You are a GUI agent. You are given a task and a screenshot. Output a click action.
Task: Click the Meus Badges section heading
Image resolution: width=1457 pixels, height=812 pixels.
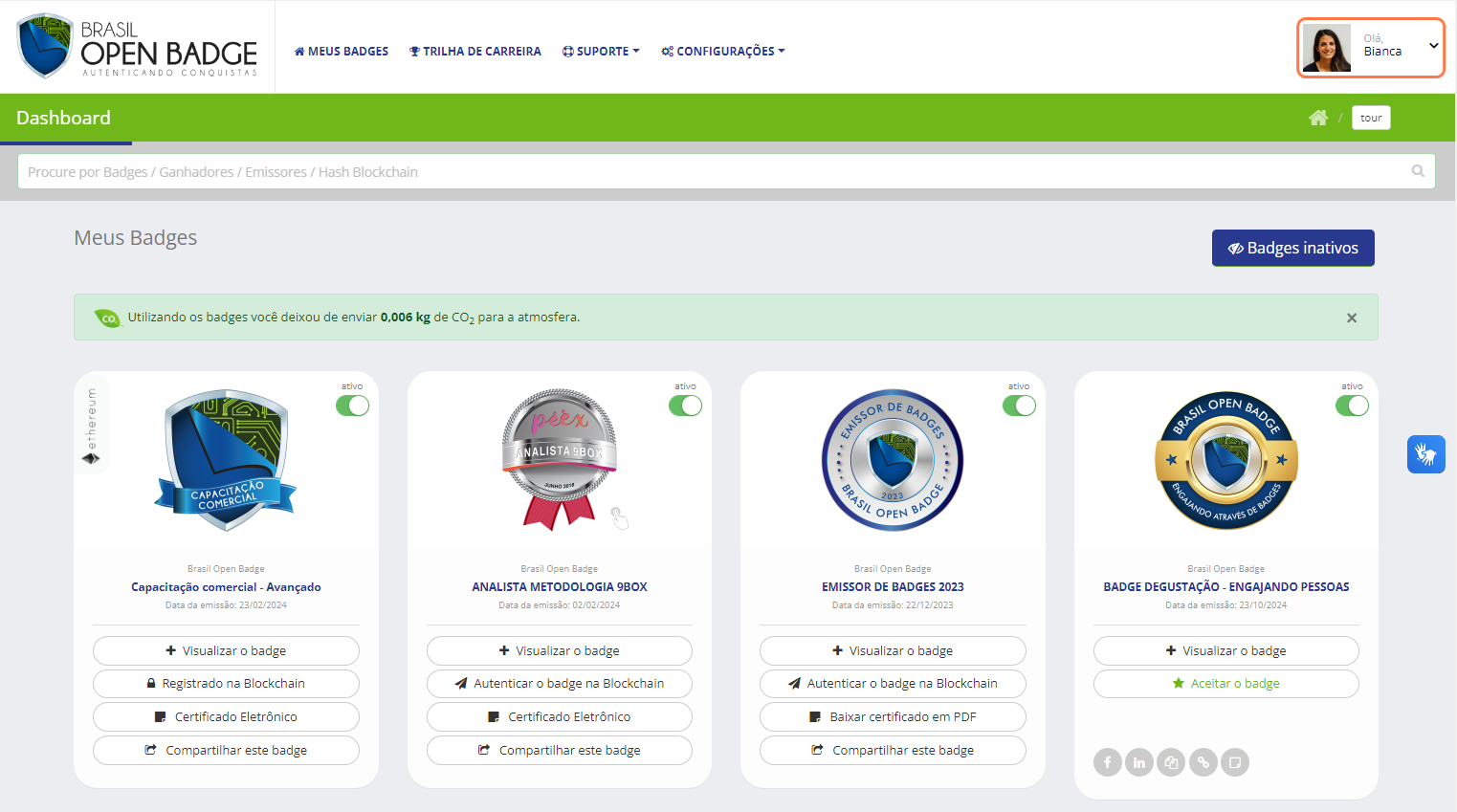click(x=136, y=237)
